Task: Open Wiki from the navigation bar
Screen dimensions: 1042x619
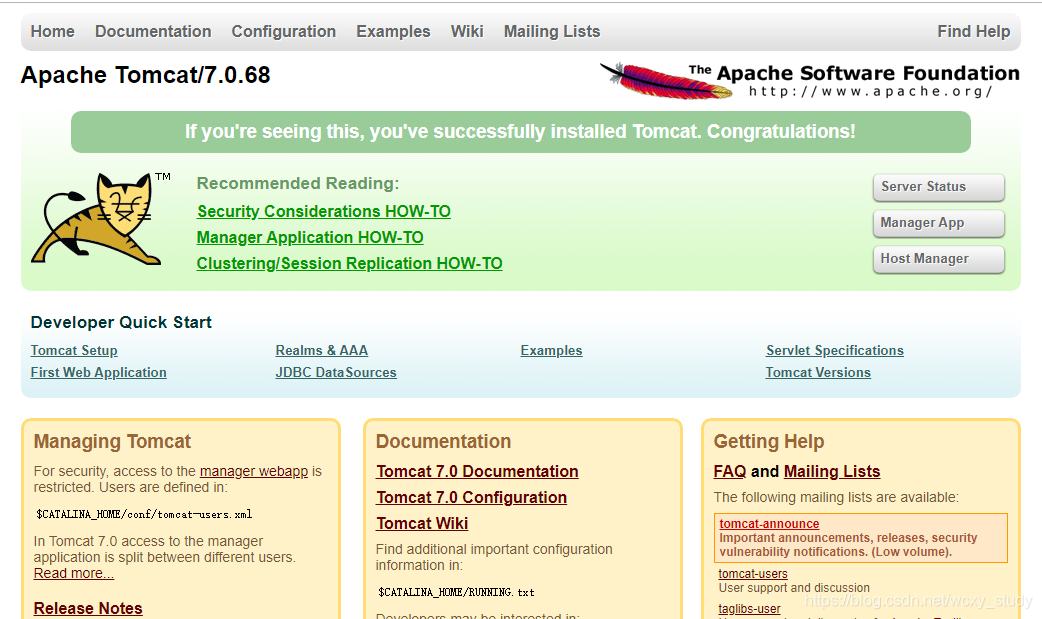Action: (467, 31)
